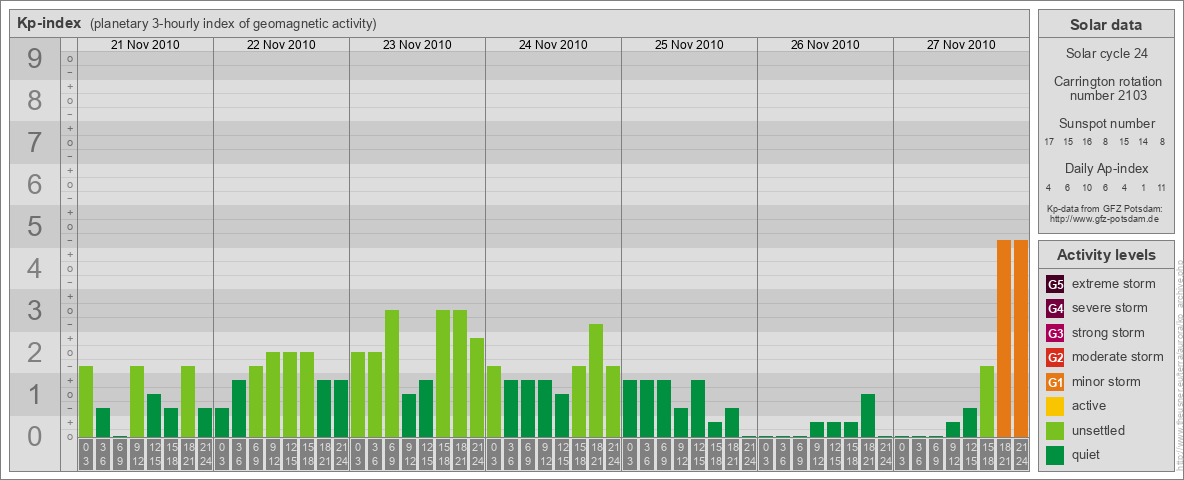Click the orange 21-24 bar on 27 Nov
This screenshot has width=1184, height=480.
1020,339
